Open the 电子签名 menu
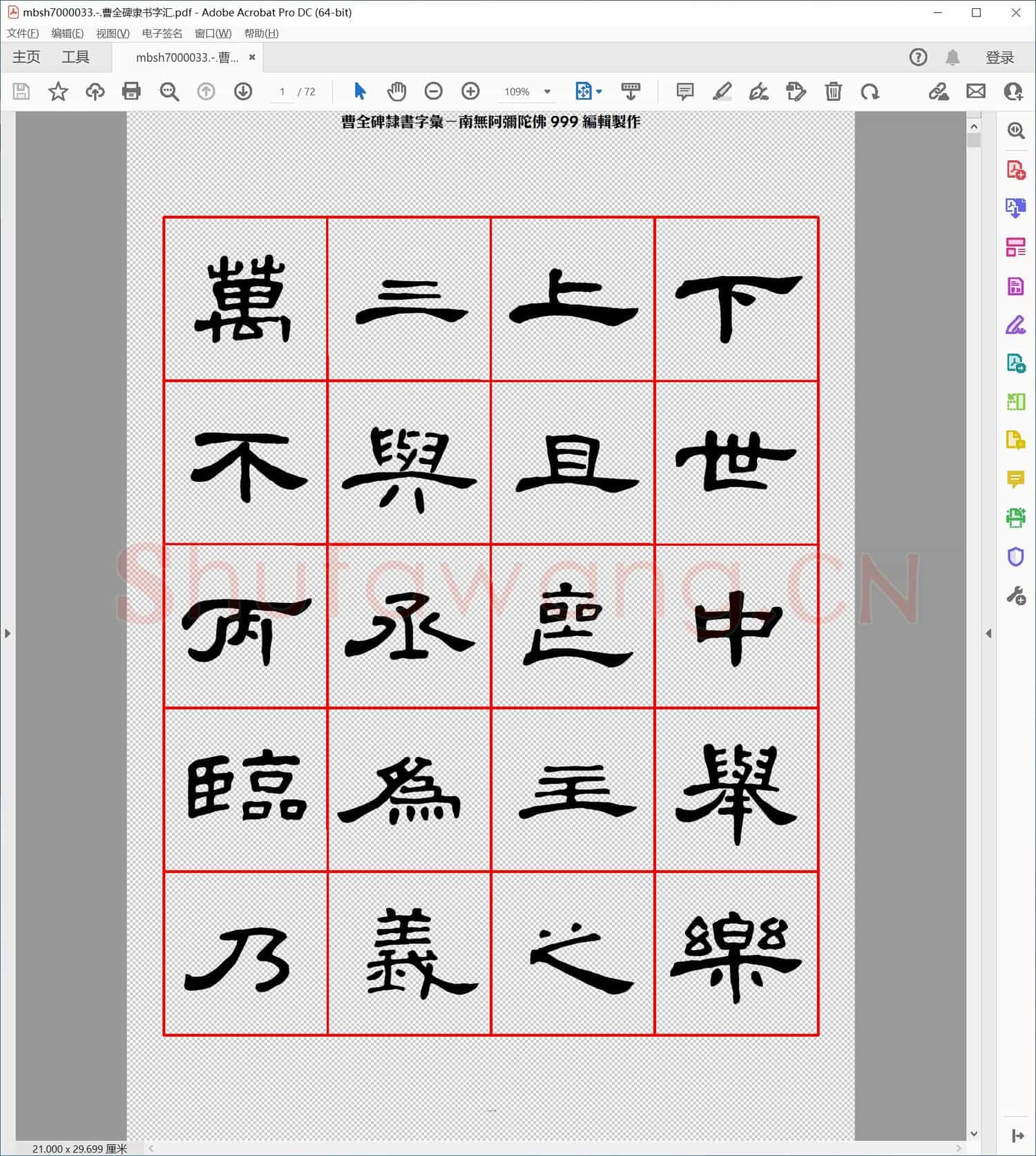Screen dimensions: 1036x1156 pyautogui.click(x=162, y=33)
